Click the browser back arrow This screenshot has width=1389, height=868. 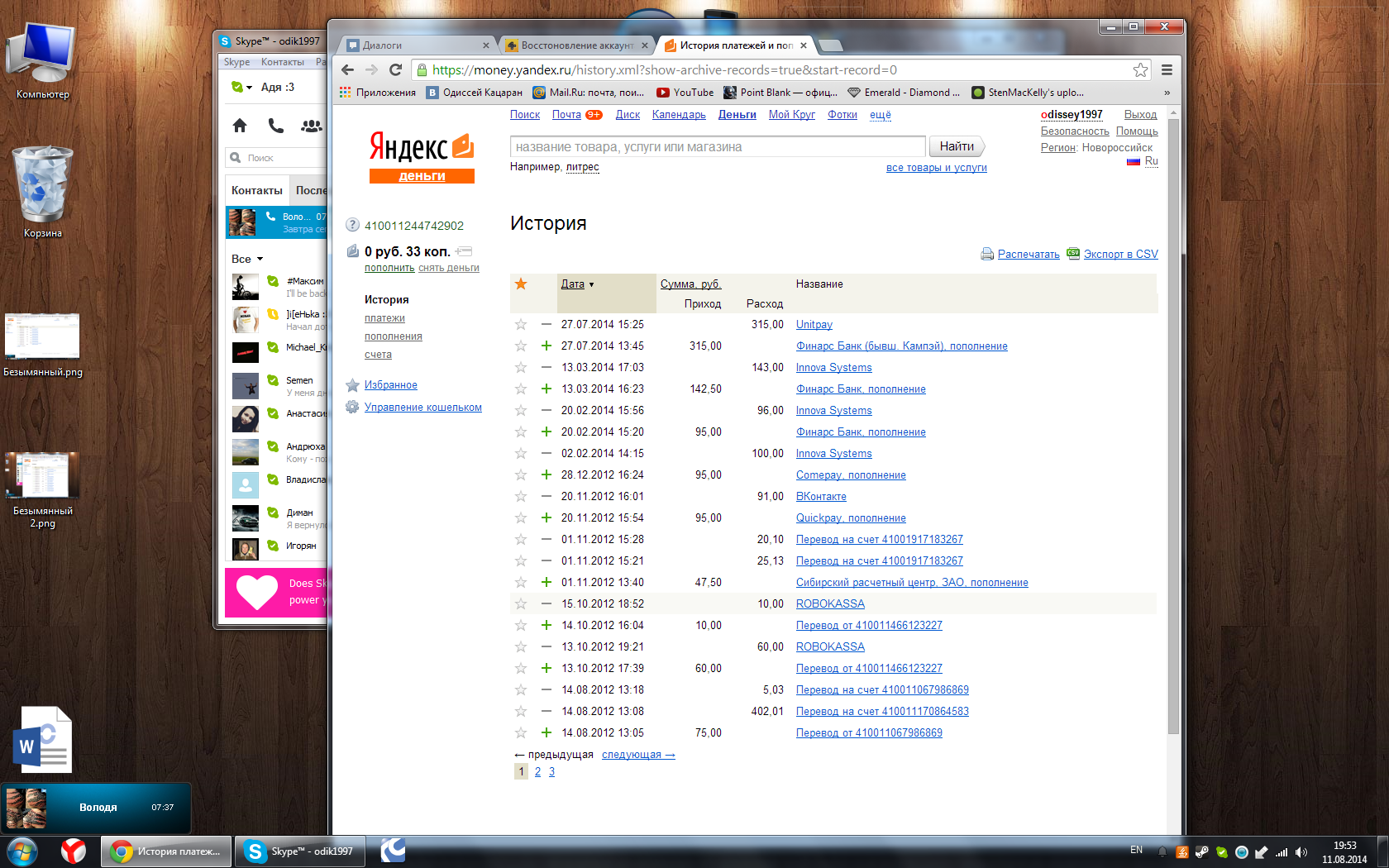pyautogui.click(x=347, y=70)
